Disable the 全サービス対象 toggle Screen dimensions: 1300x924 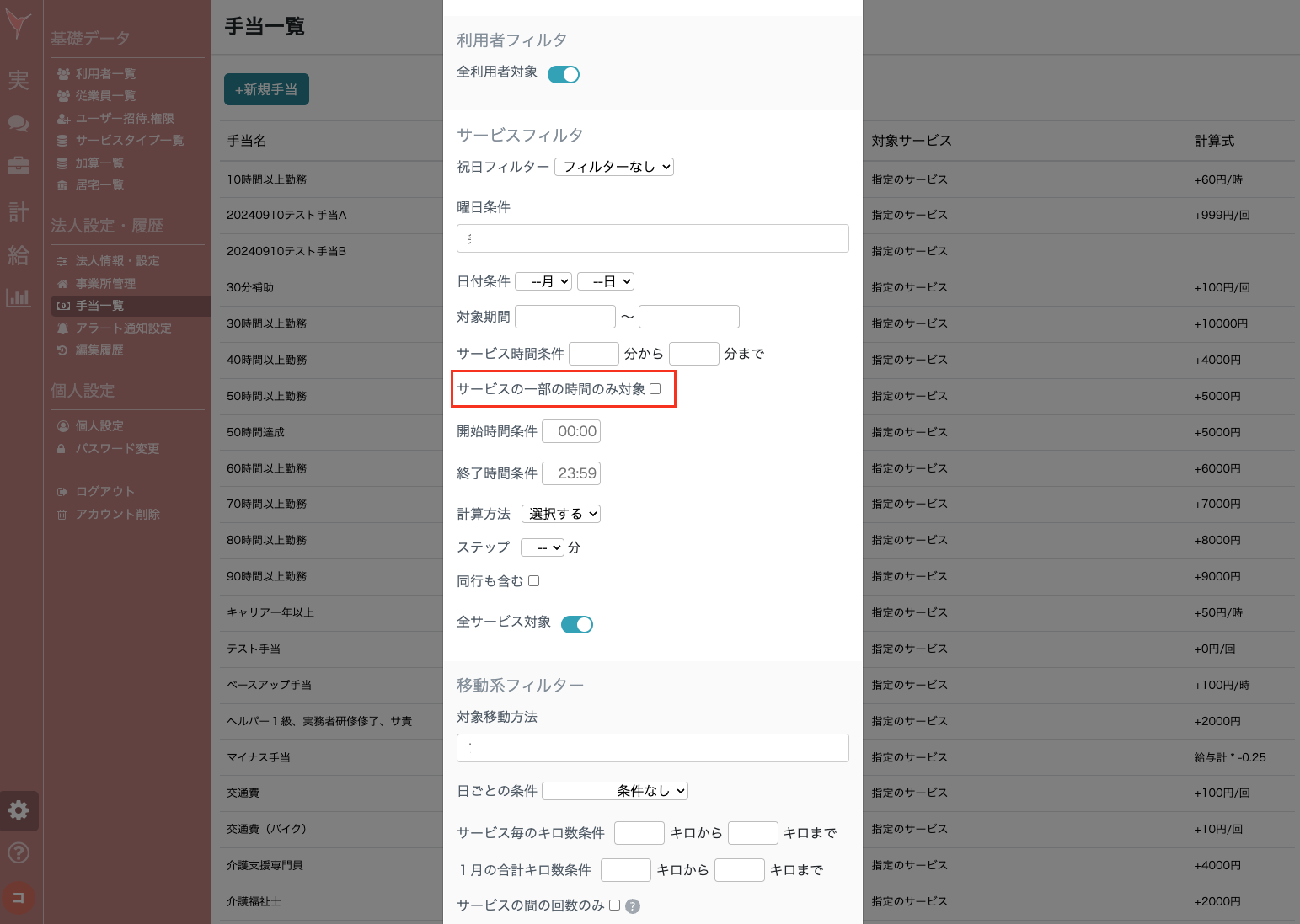577,624
